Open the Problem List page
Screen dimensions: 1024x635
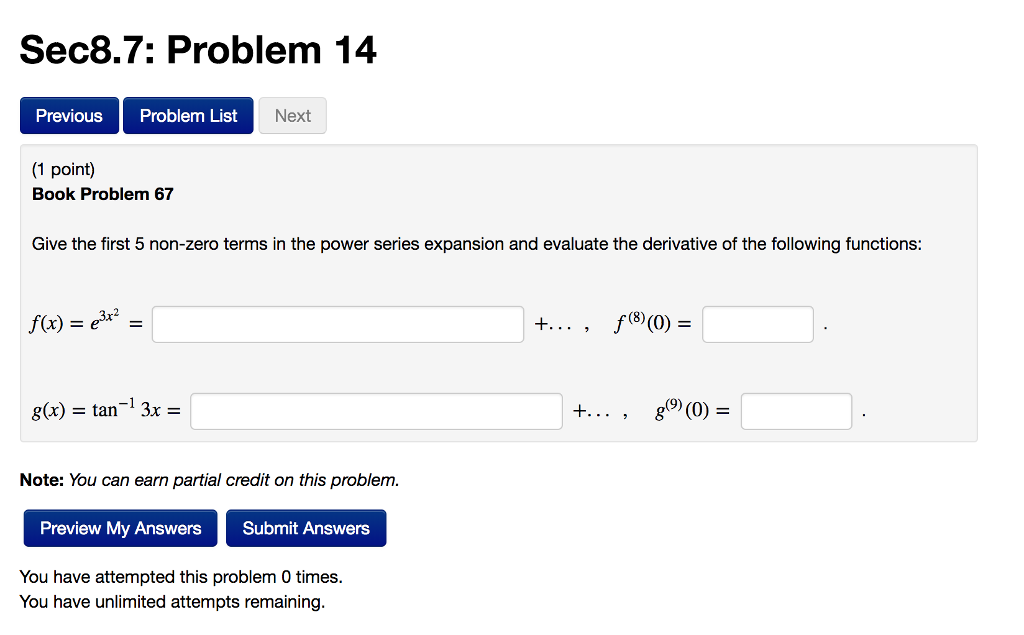(x=187, y=115)
